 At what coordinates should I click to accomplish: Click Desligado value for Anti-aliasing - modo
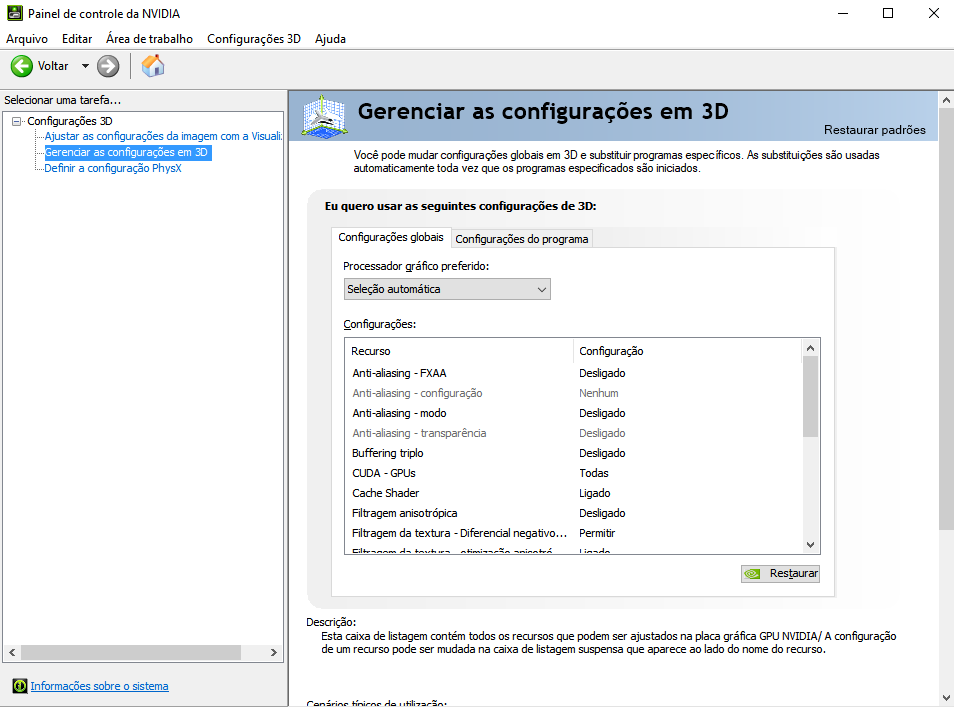602,413
